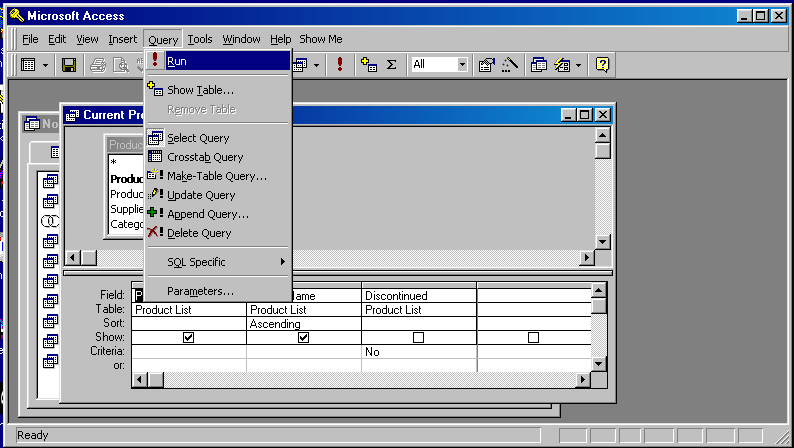Choose Append Query... menu entry
Screen dimensions: 794x448
pos(218,214)
